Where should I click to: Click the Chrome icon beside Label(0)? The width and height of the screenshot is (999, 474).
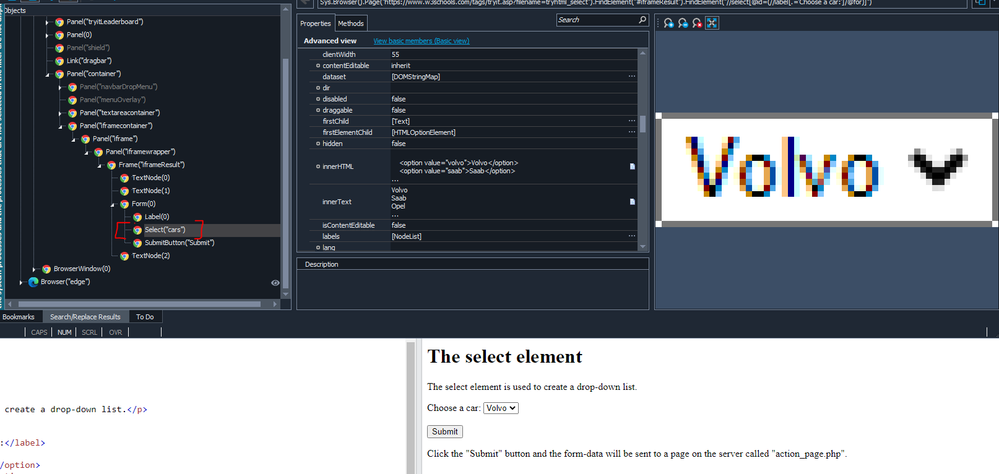tap(138, 217)
